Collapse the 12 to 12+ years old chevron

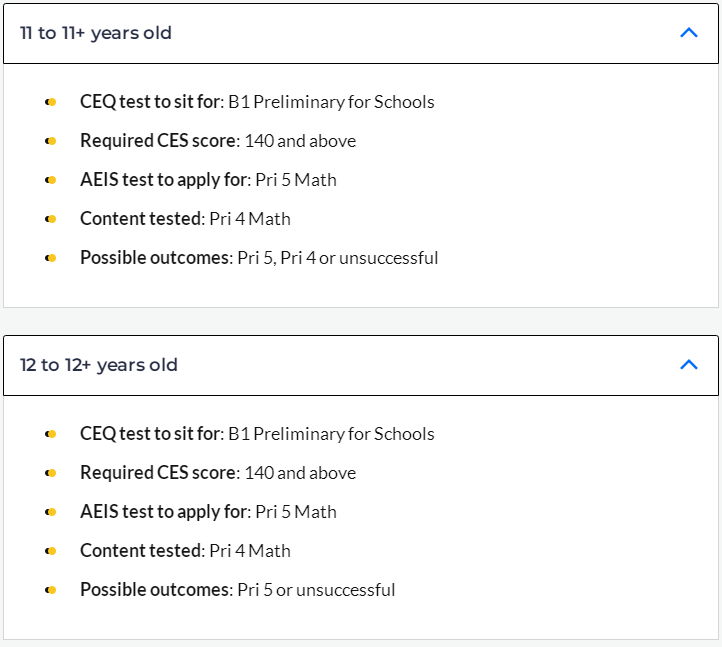coord(689,365)
